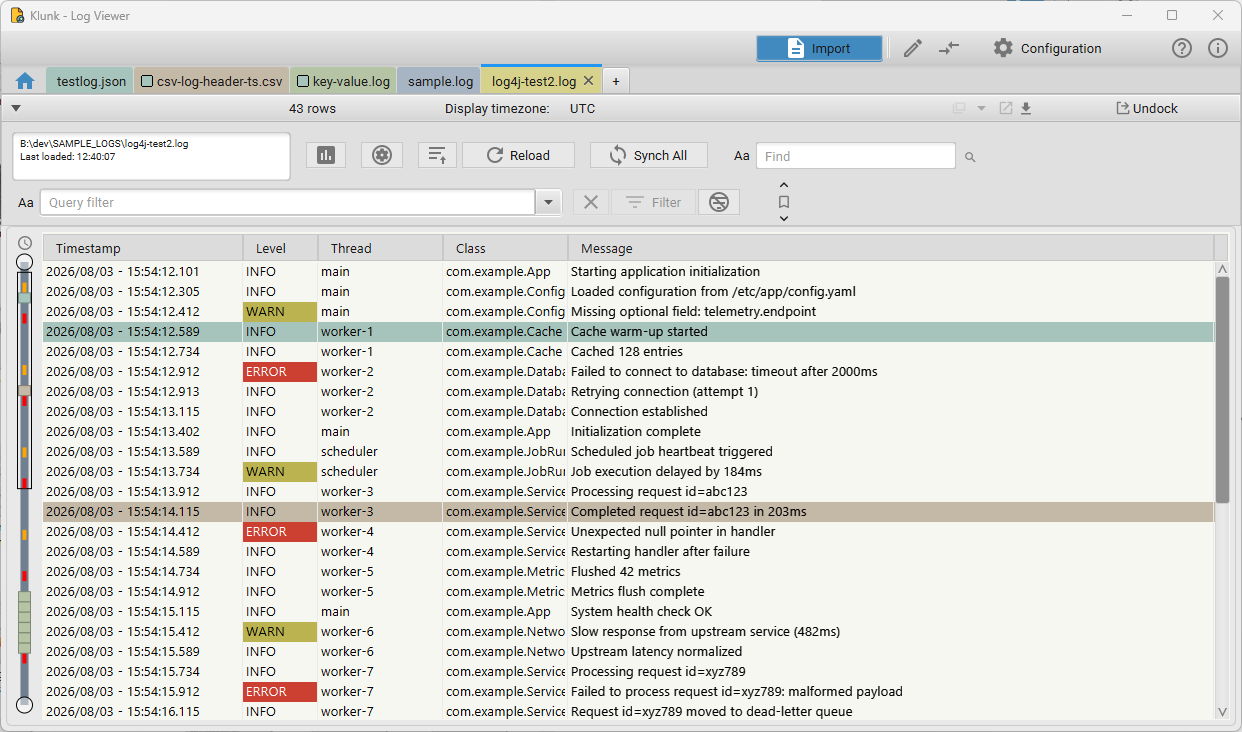Click the search magnifier icon

click(x=970, y=157)
